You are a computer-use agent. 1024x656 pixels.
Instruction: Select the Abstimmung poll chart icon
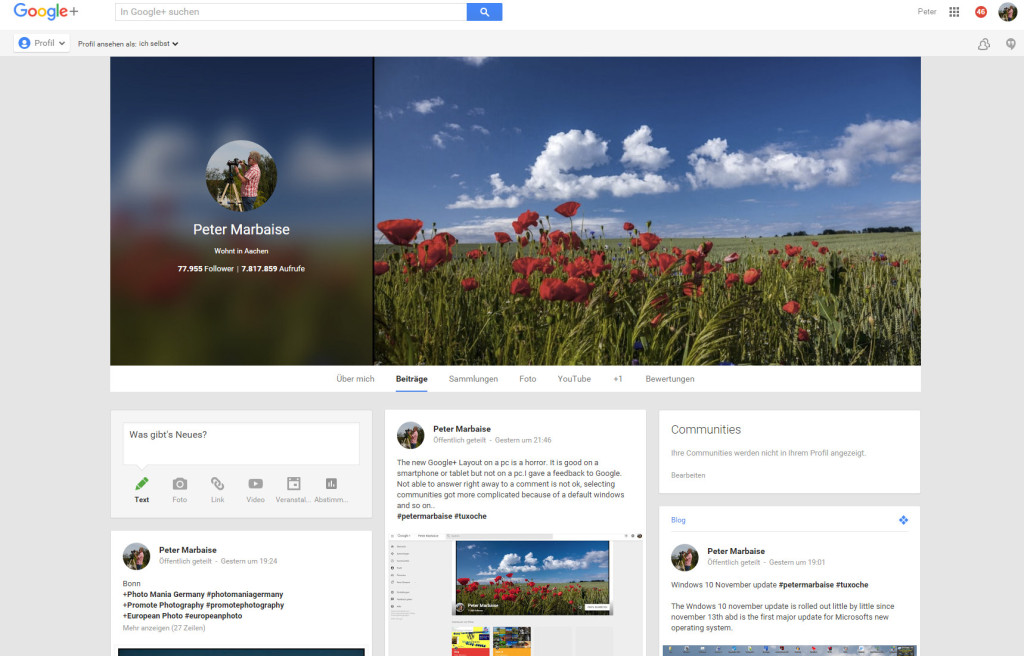click(x=331, y=484)
